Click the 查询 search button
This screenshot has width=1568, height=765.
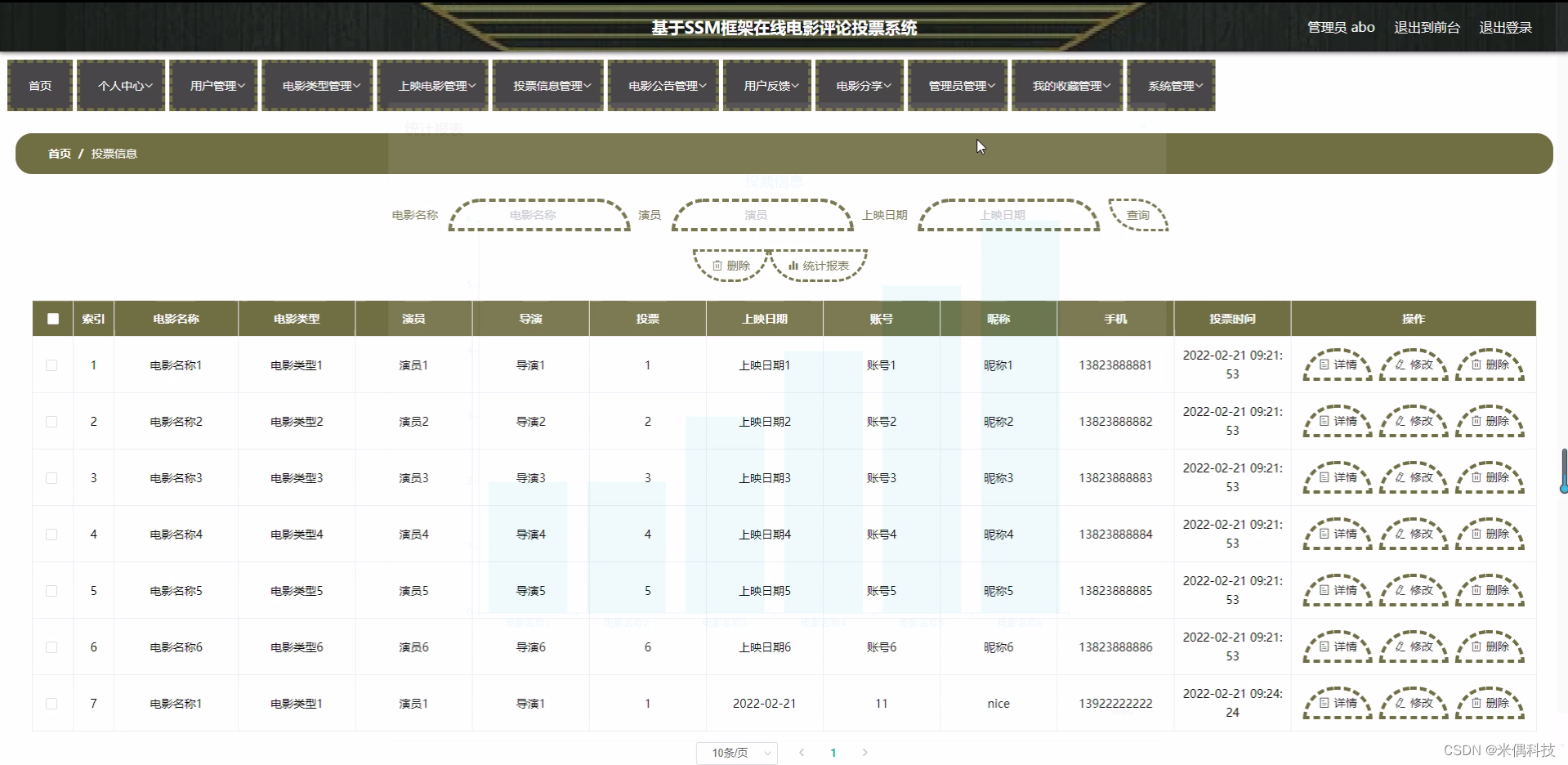pos(1137,214)
